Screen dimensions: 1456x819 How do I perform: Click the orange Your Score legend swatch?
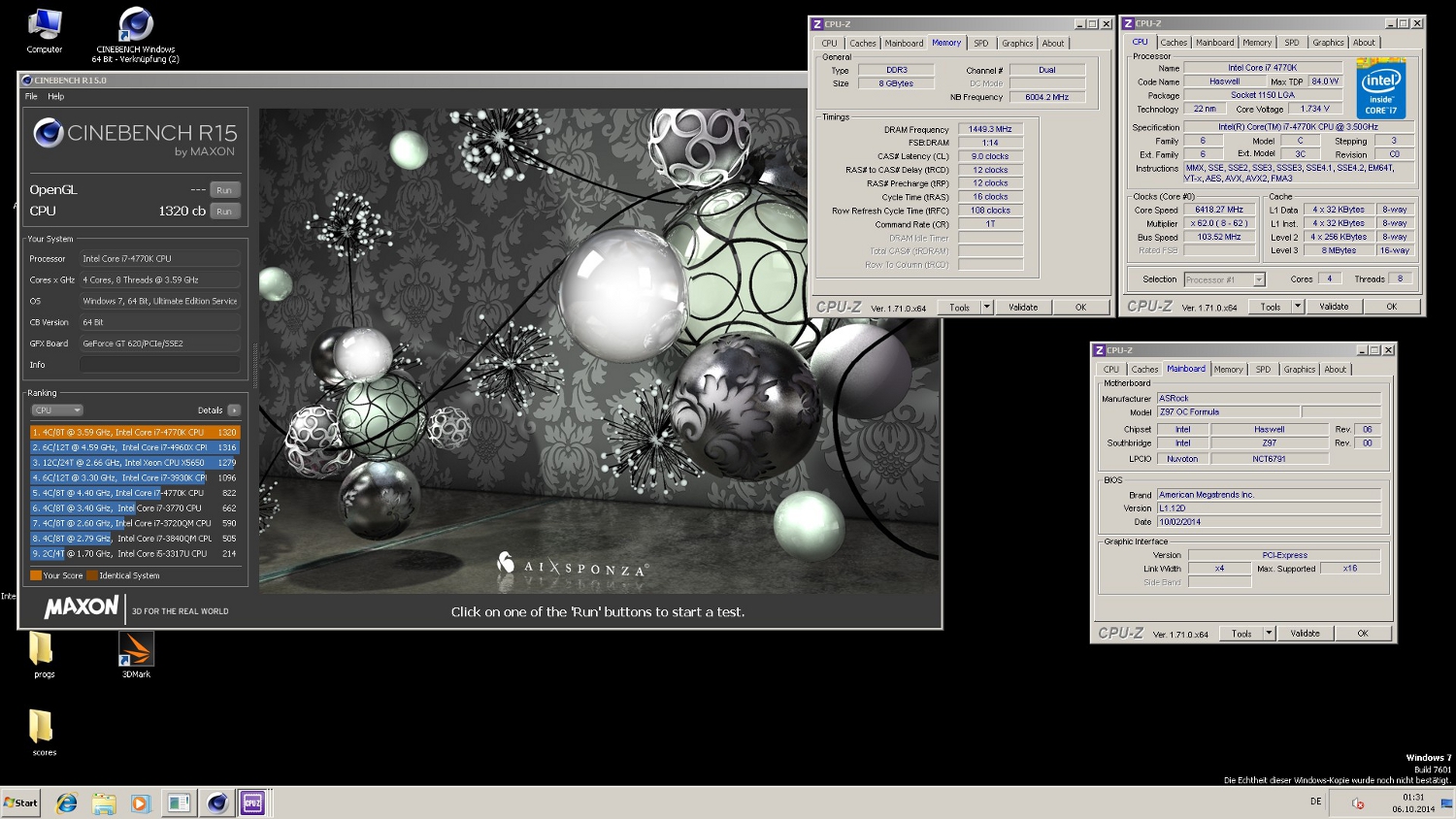(x=36, y=575)
